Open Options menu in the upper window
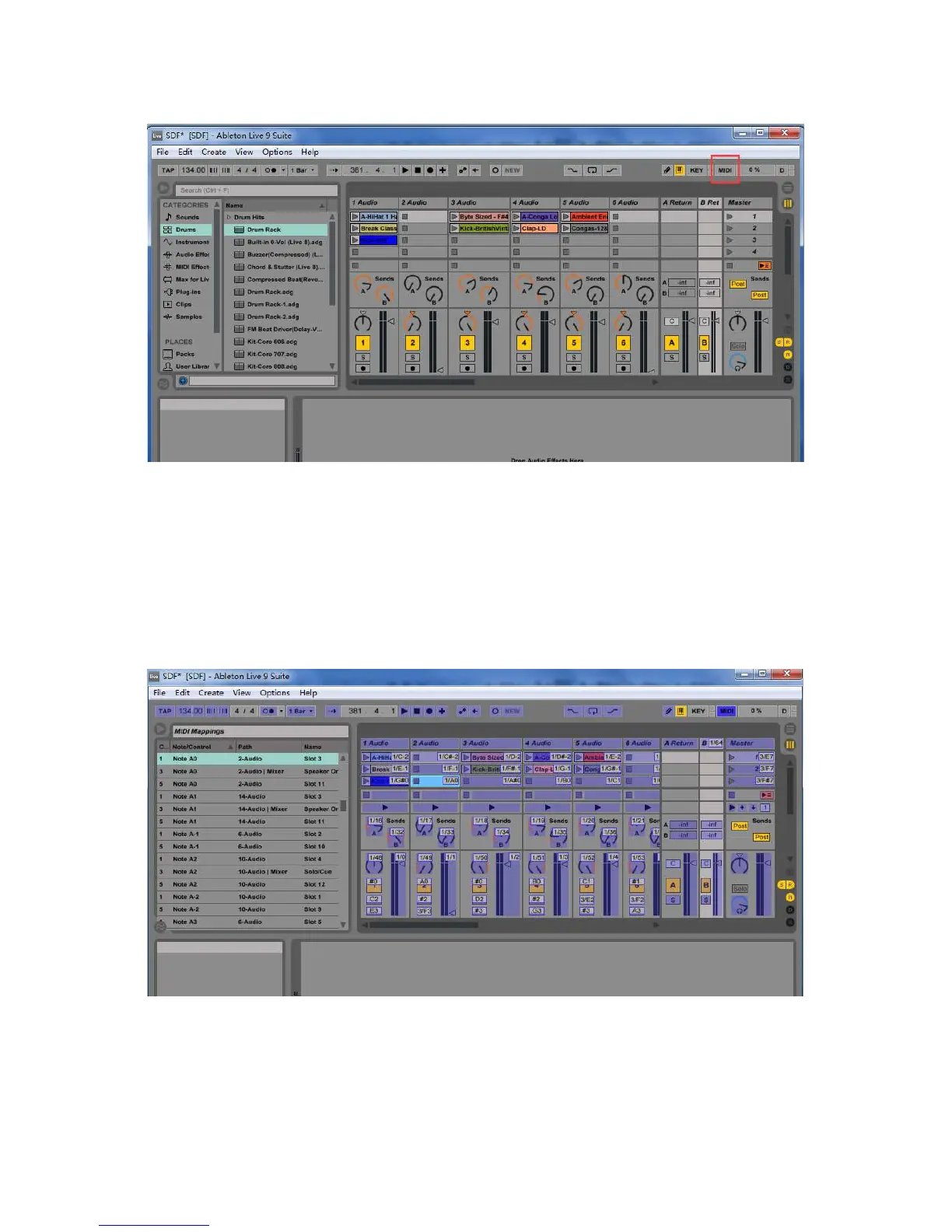The image size is (952, 1232). 277,152
